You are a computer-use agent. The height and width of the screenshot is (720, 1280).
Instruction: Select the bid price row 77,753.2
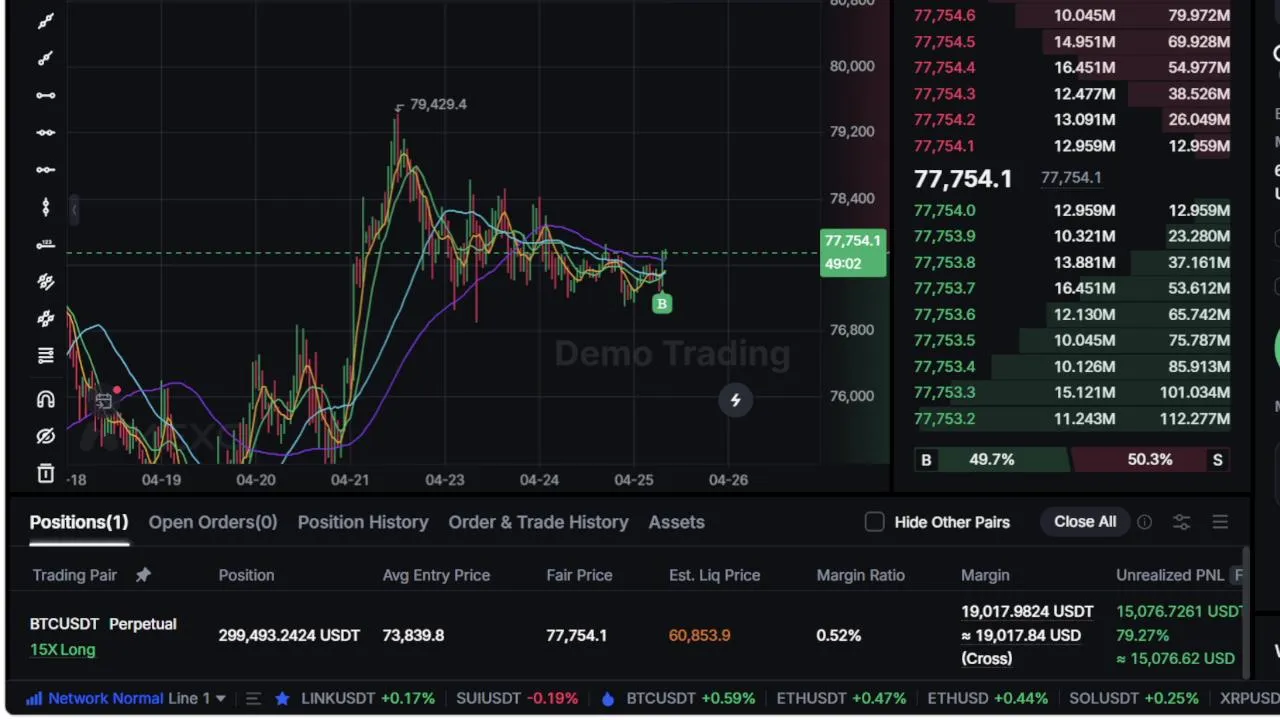click(1072, 418)
